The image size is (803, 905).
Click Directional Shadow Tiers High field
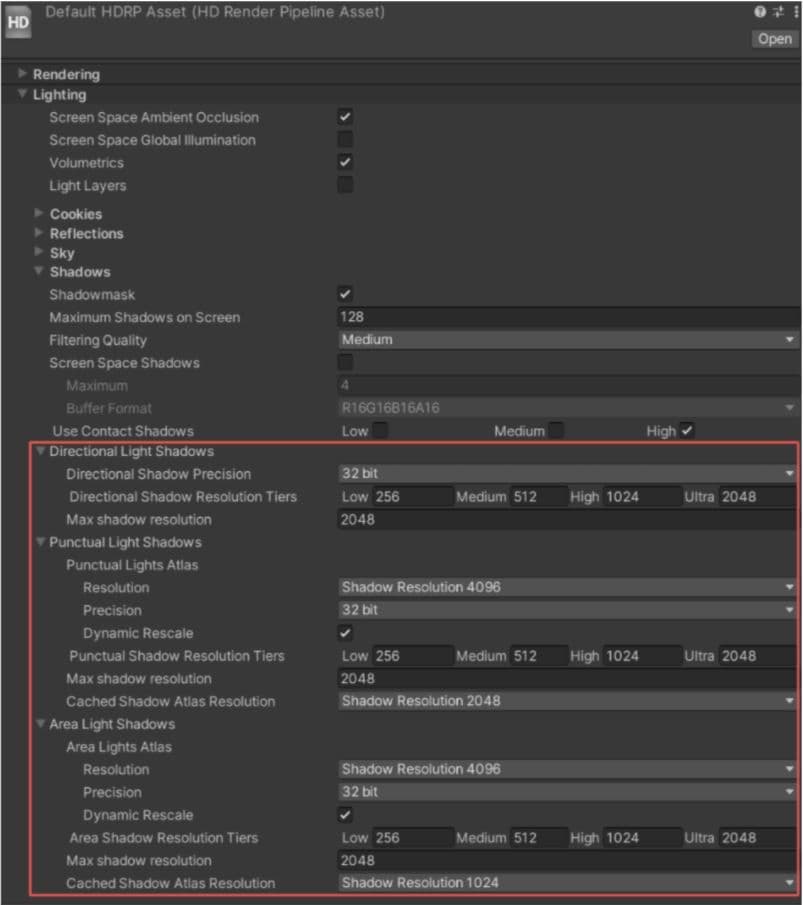click(x=642, y=496)
